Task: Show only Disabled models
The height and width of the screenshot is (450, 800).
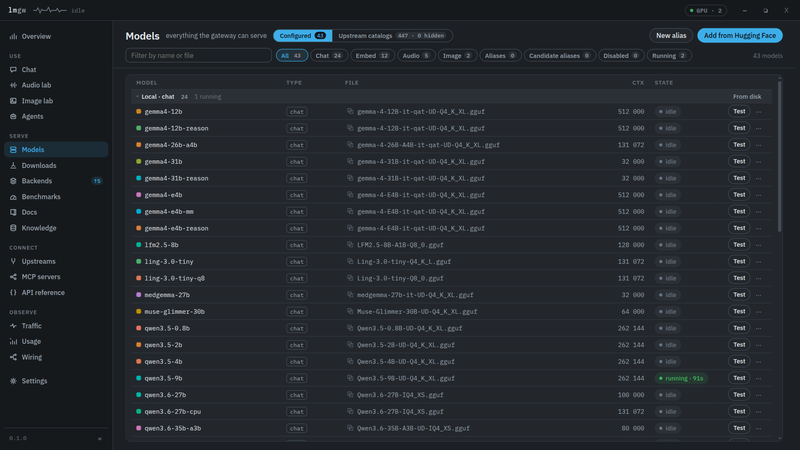Action: (621, 56)
